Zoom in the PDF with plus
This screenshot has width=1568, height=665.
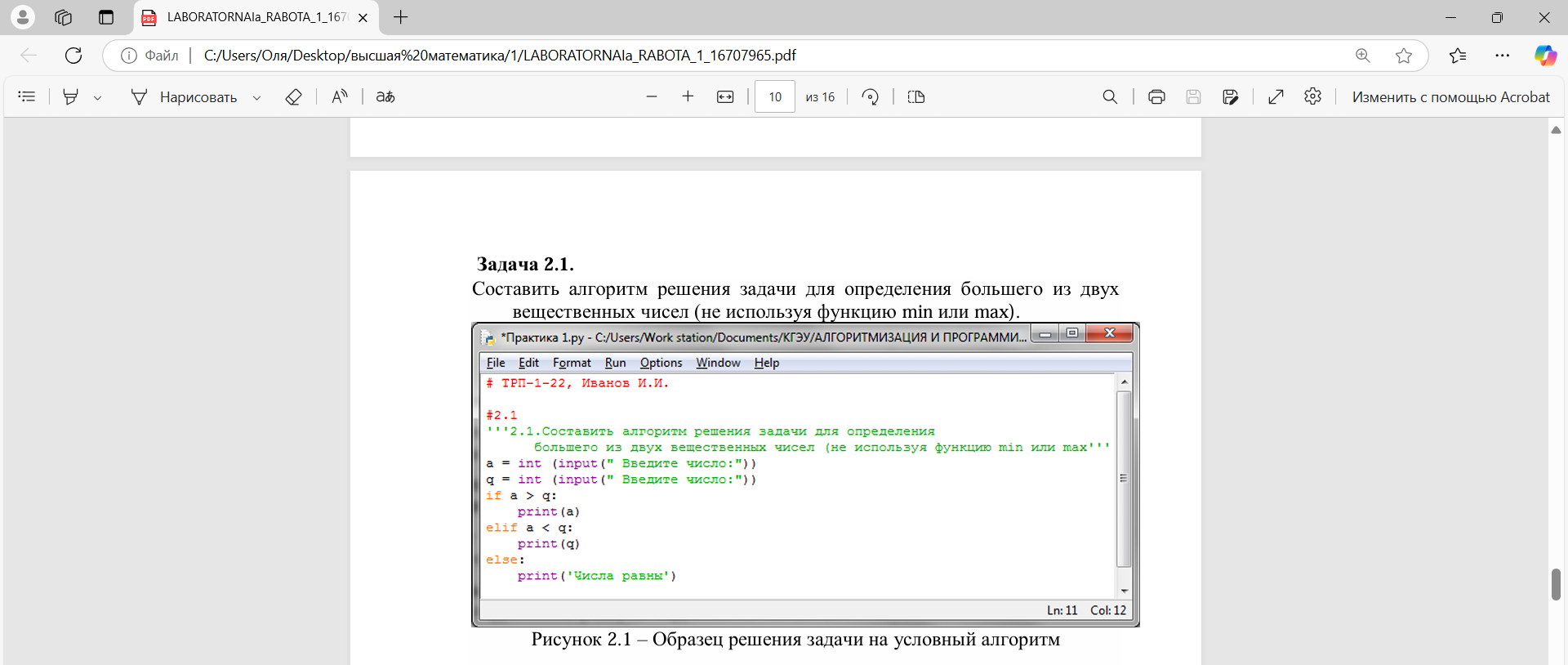point(688,96)
